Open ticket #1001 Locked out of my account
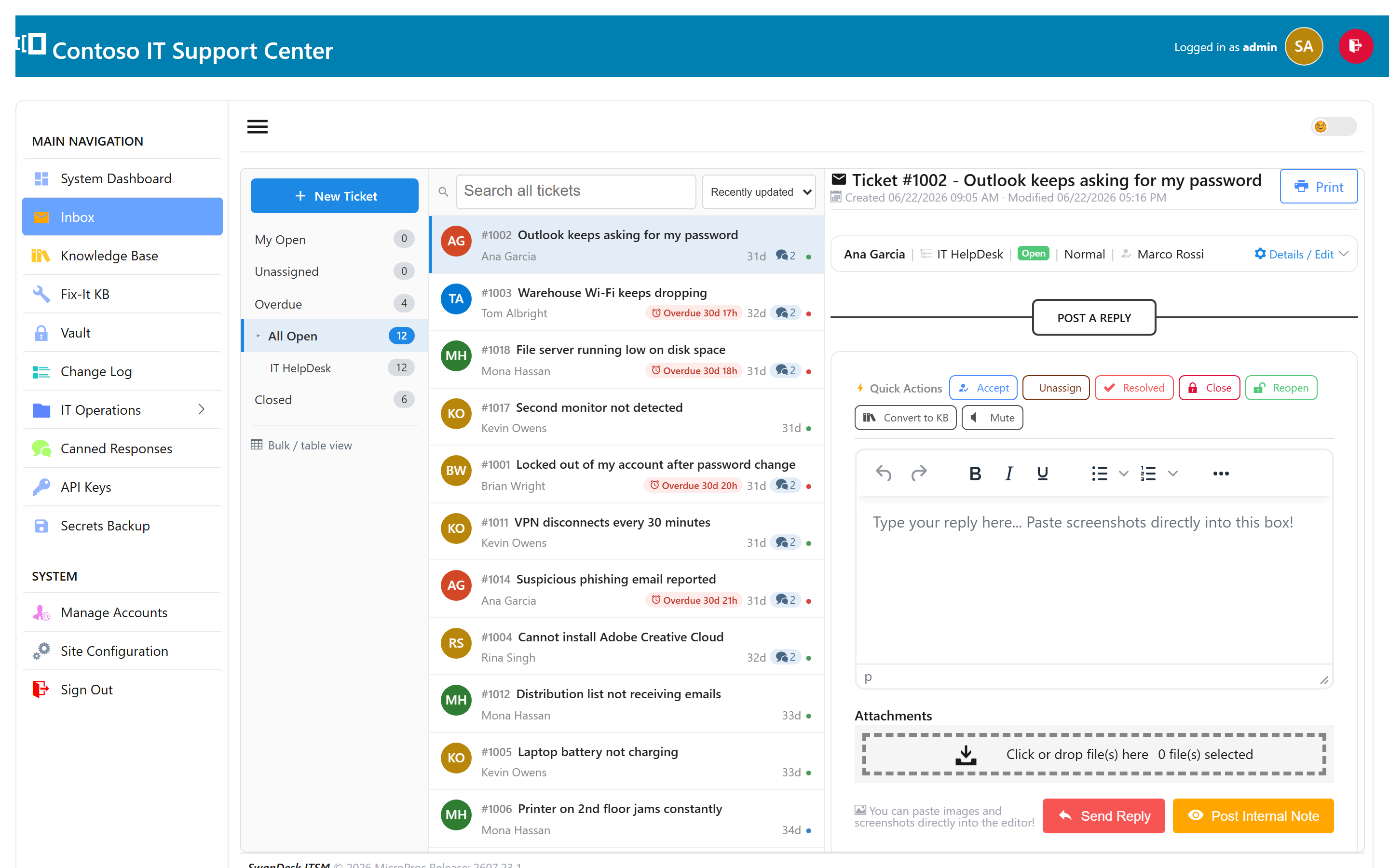Viewport: 1389px width, 868px height. (626, 474)
